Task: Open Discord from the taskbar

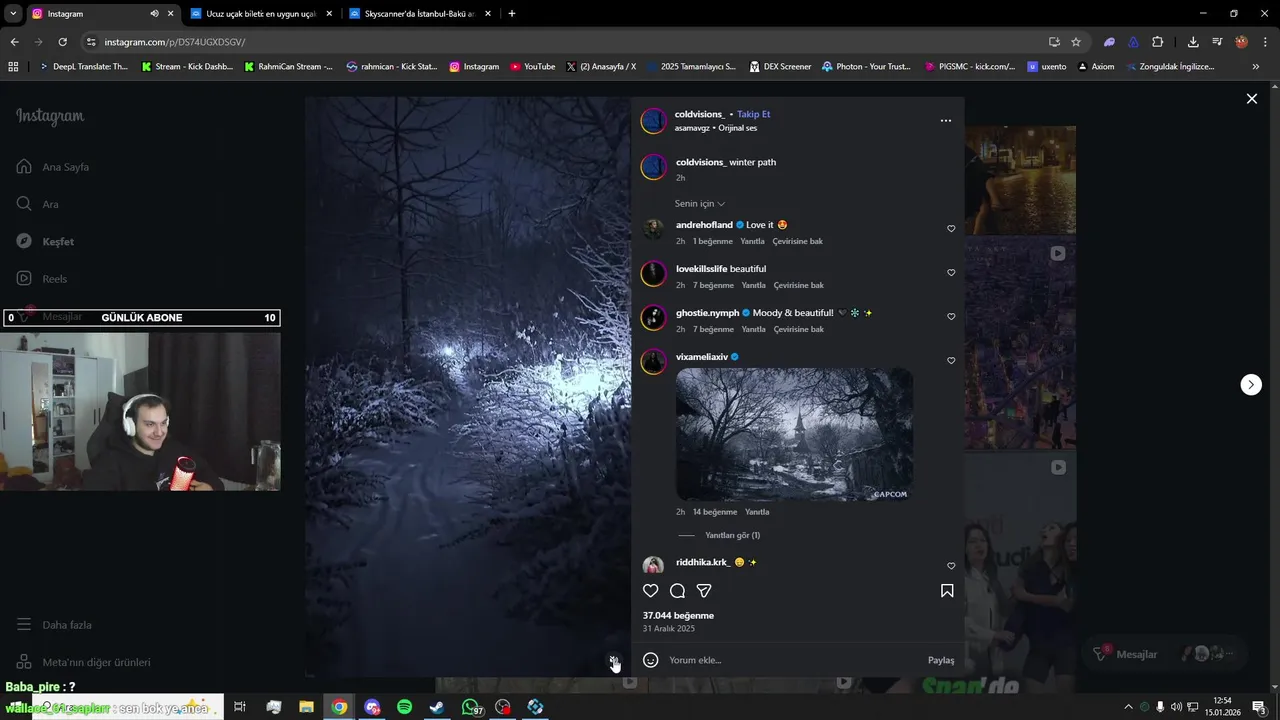Action: 372,707
